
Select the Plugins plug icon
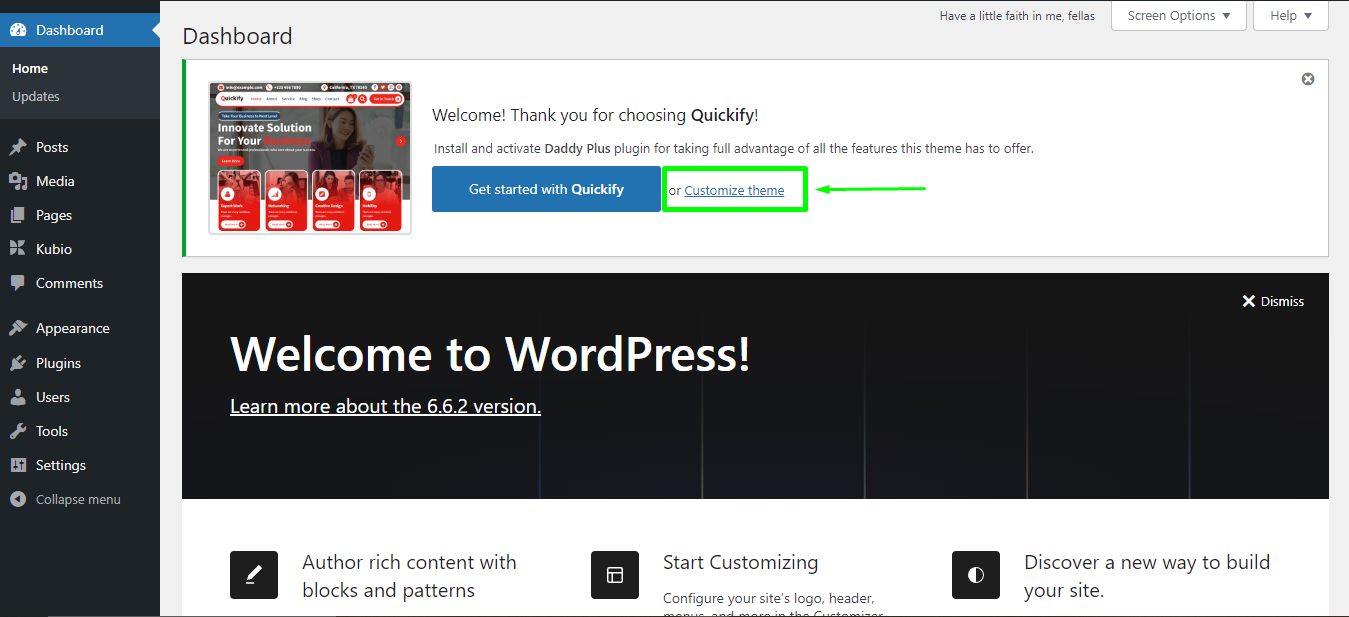20,362
